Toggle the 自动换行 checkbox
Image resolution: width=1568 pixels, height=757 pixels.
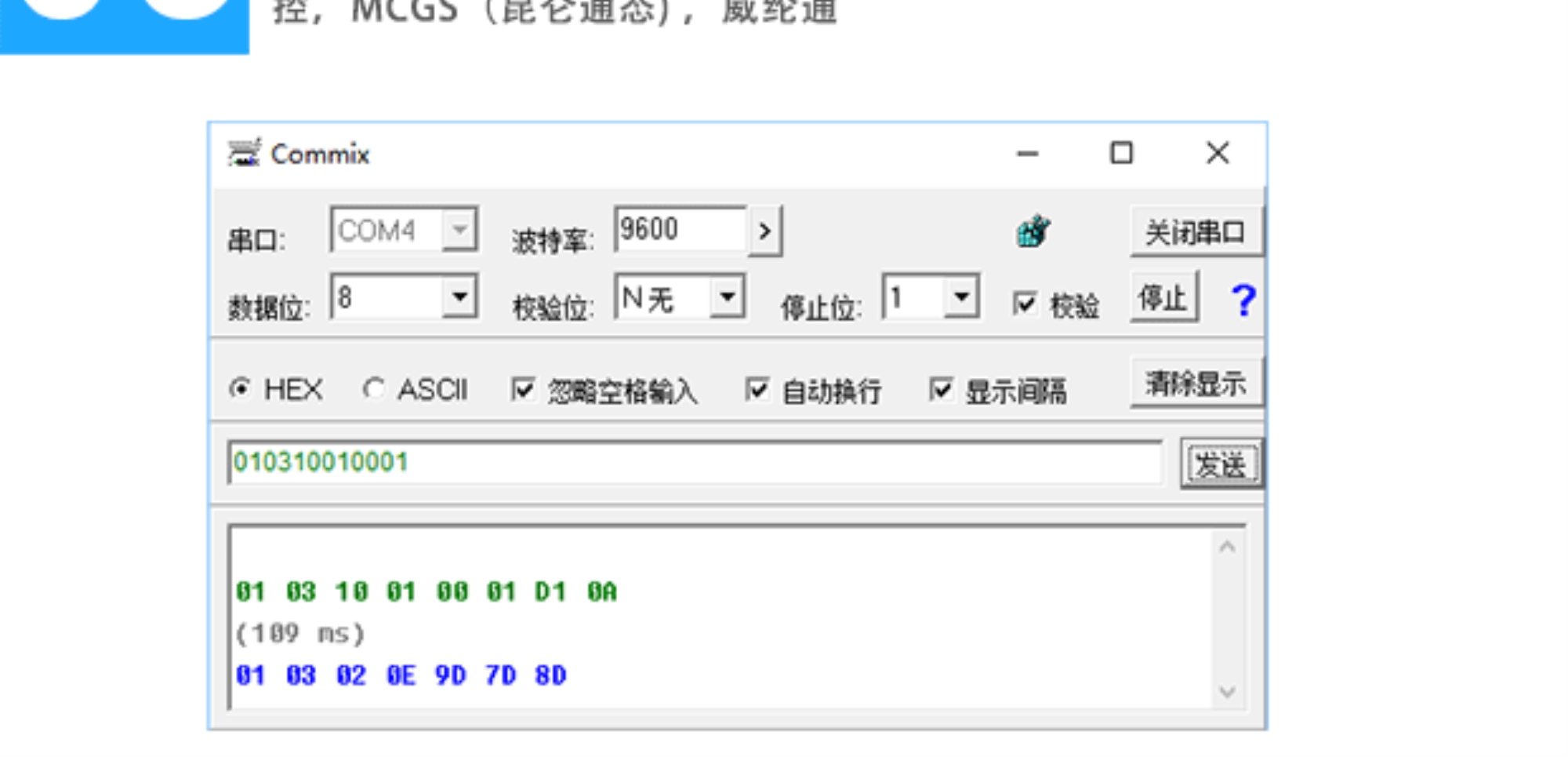coord(757,389)
